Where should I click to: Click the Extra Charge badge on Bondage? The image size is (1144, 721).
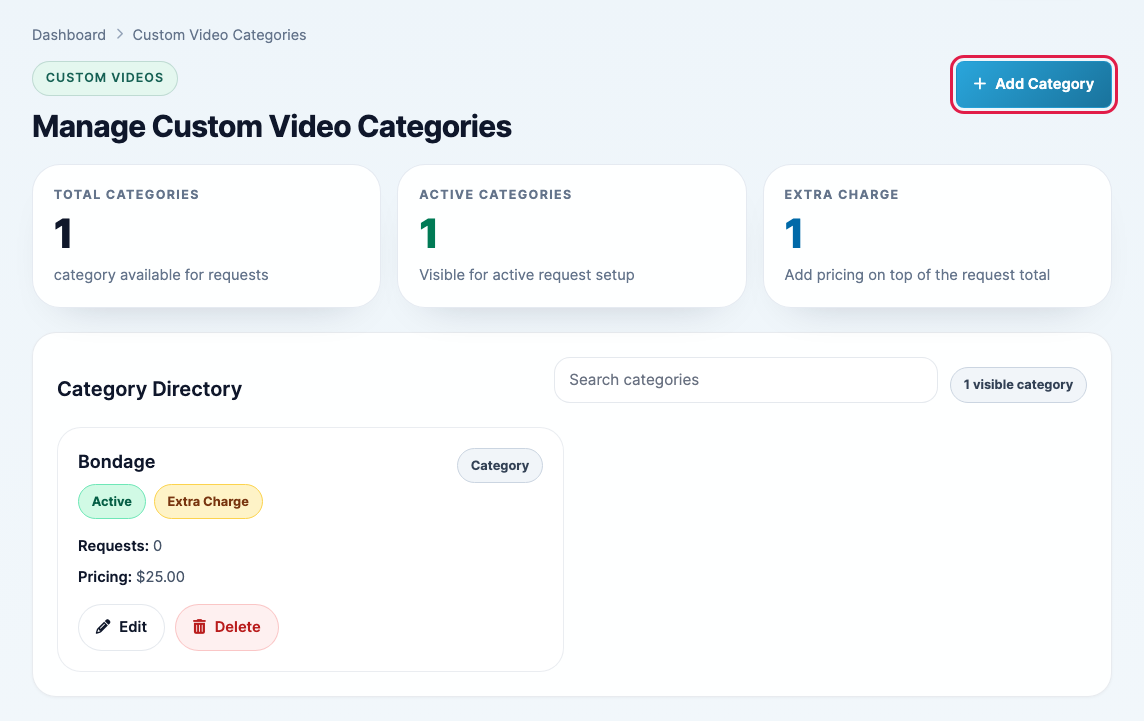(x=208, y=501)
